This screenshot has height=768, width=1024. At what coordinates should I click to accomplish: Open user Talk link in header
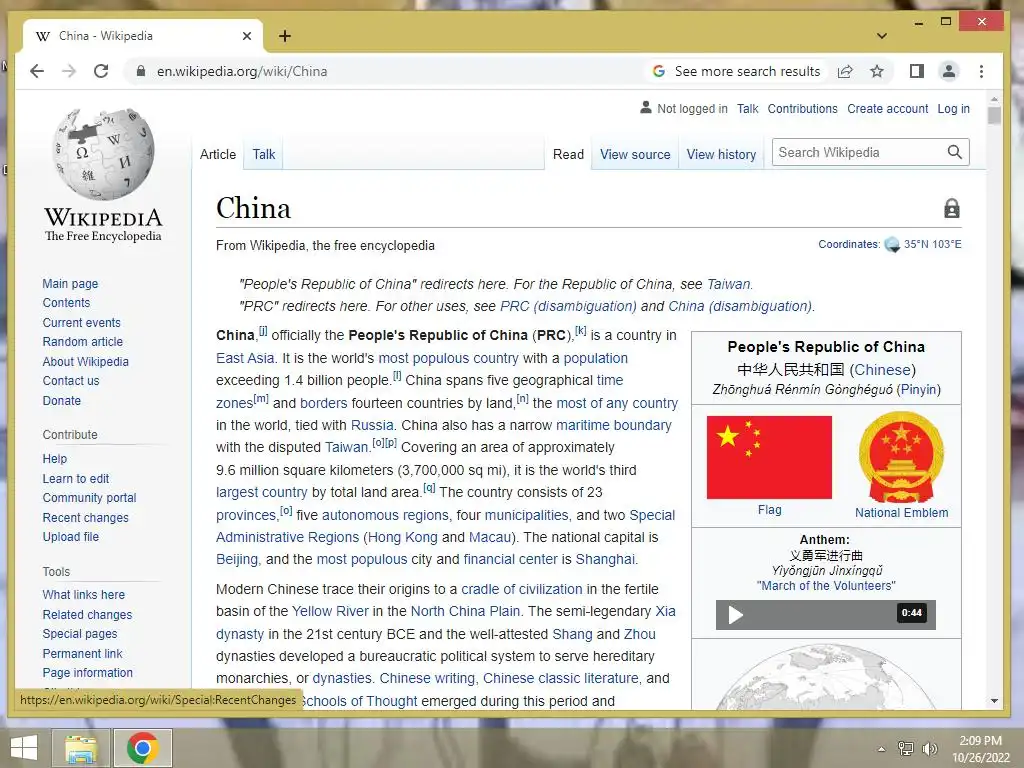[747, 109]
